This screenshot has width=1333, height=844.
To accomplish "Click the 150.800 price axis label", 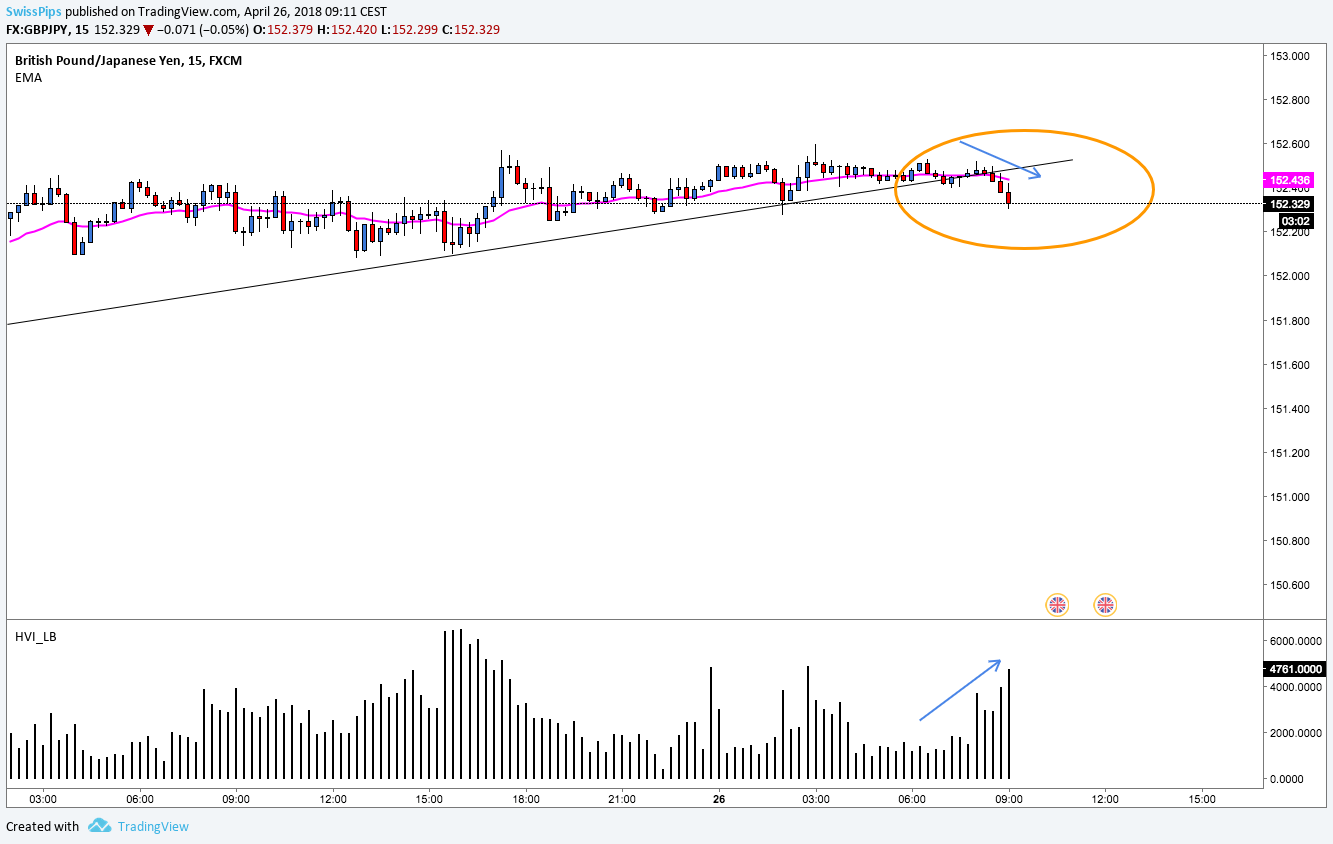I will tap(1290, 541).
